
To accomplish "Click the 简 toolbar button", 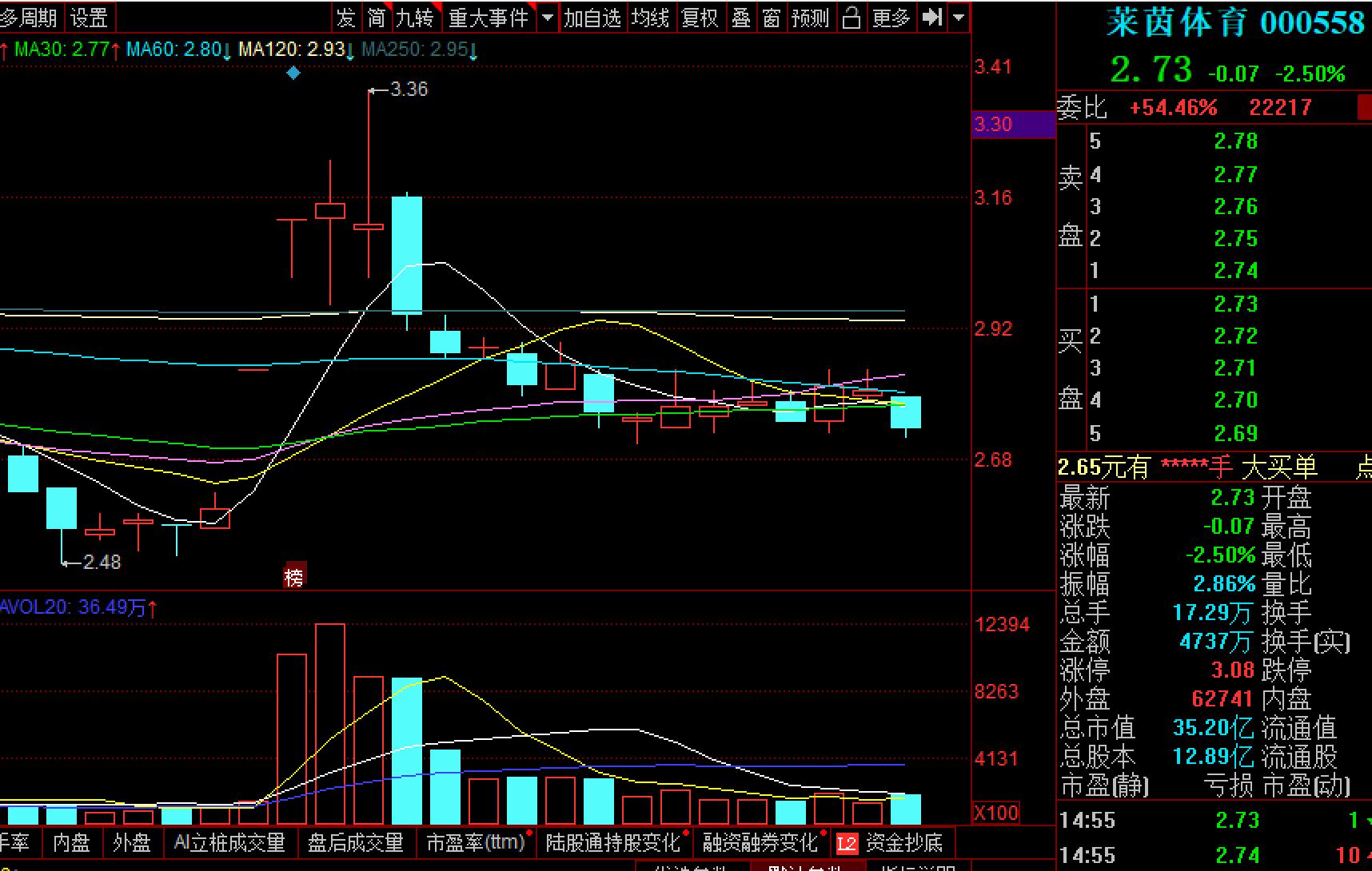I will click(x=376, y=17).
